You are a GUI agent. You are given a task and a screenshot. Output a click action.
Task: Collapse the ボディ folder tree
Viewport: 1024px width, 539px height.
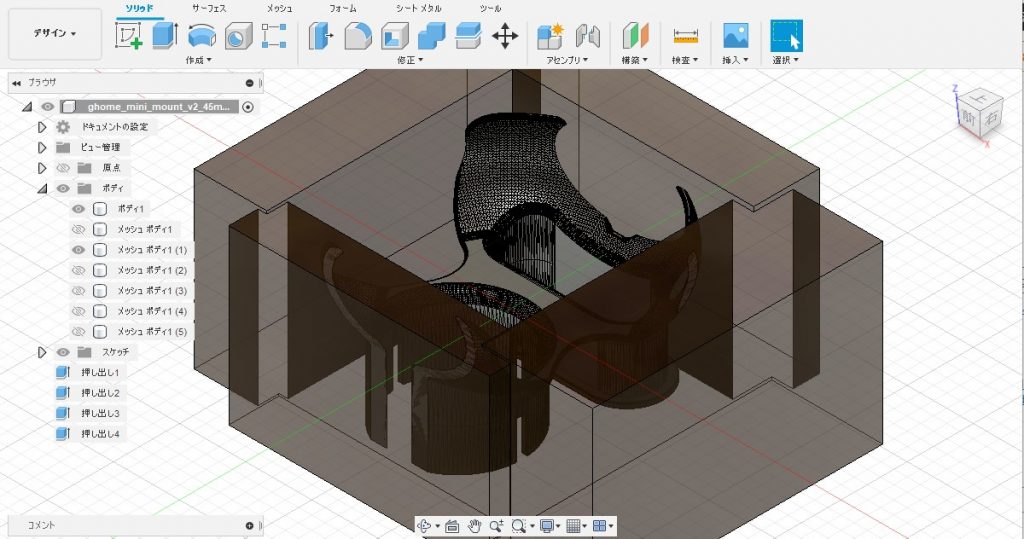click(x=42, y=188)
